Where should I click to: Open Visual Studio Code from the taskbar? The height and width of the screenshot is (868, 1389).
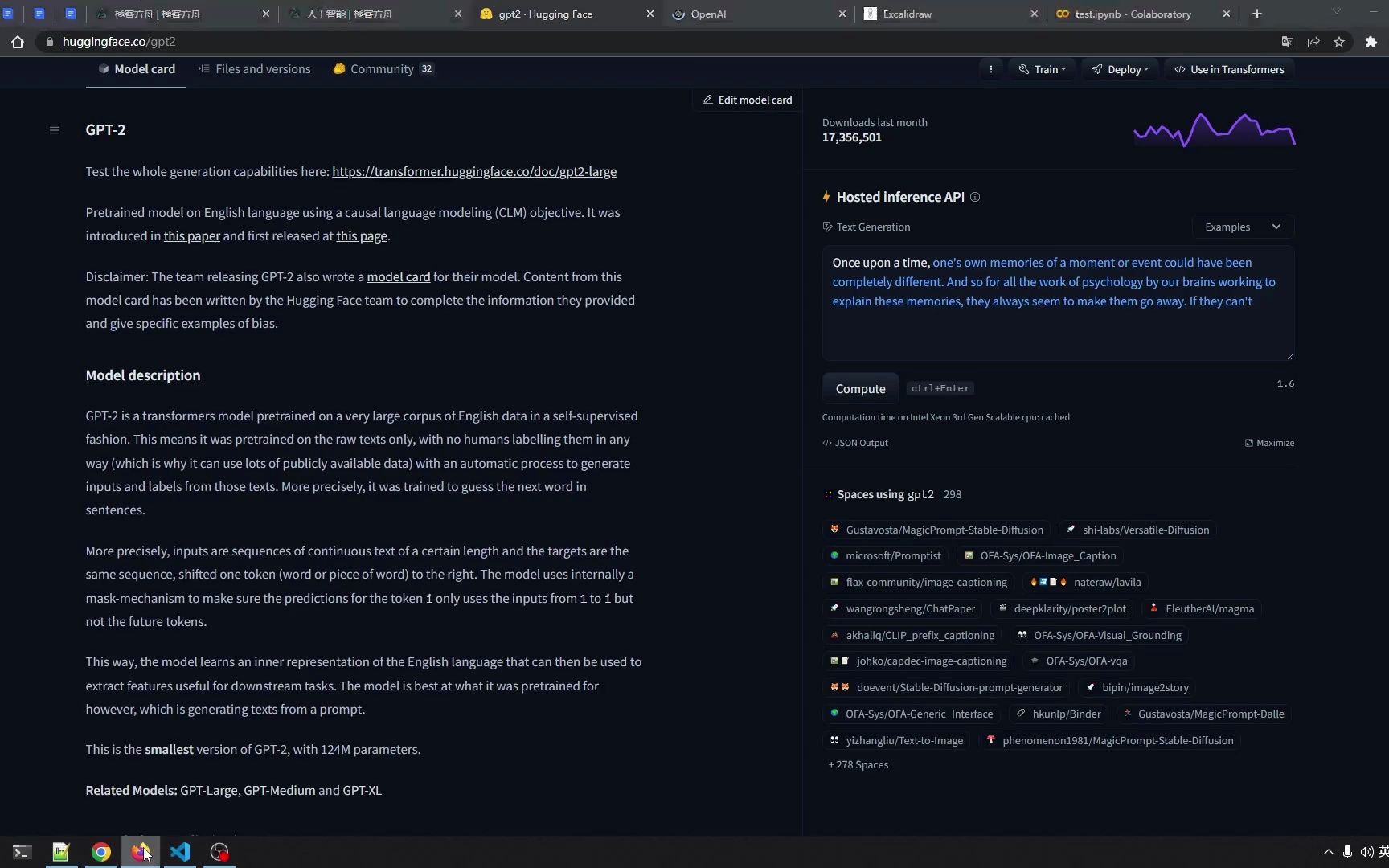point(180,852)
